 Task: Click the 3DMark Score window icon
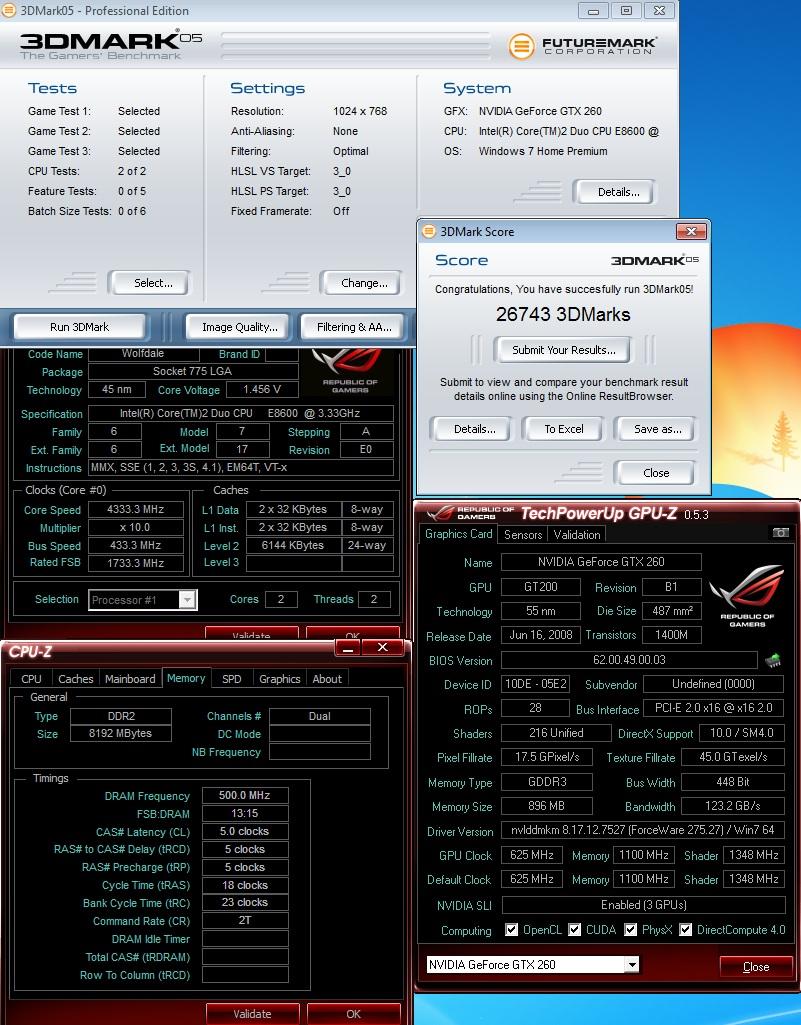pos(429,231)
